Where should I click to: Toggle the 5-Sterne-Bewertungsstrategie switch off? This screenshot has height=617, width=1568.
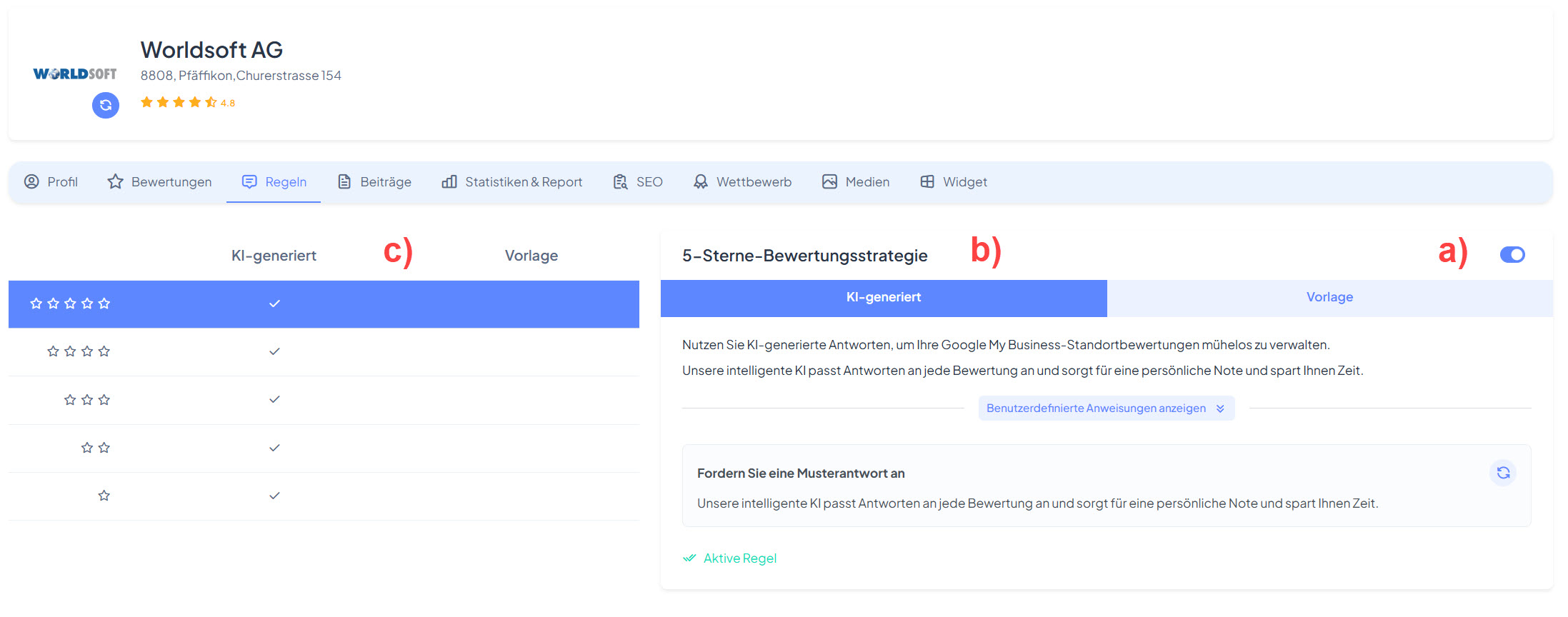click(x=1512, y=255)
